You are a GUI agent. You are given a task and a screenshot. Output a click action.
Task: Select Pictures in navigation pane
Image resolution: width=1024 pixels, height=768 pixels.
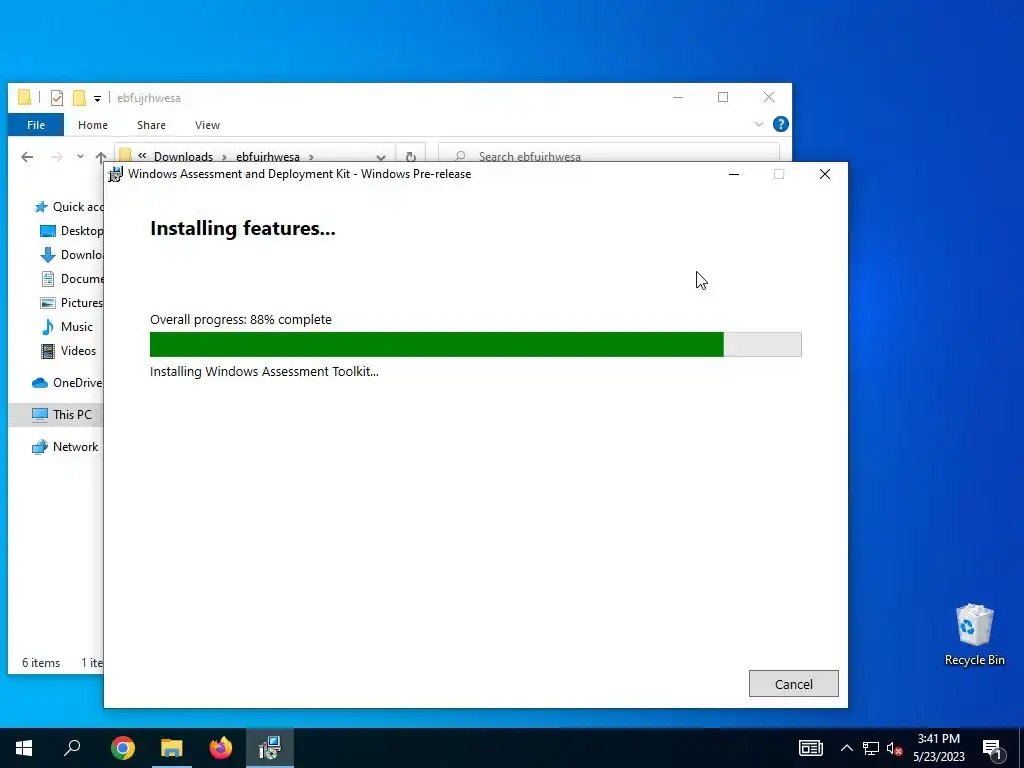[x=71, y=302]
